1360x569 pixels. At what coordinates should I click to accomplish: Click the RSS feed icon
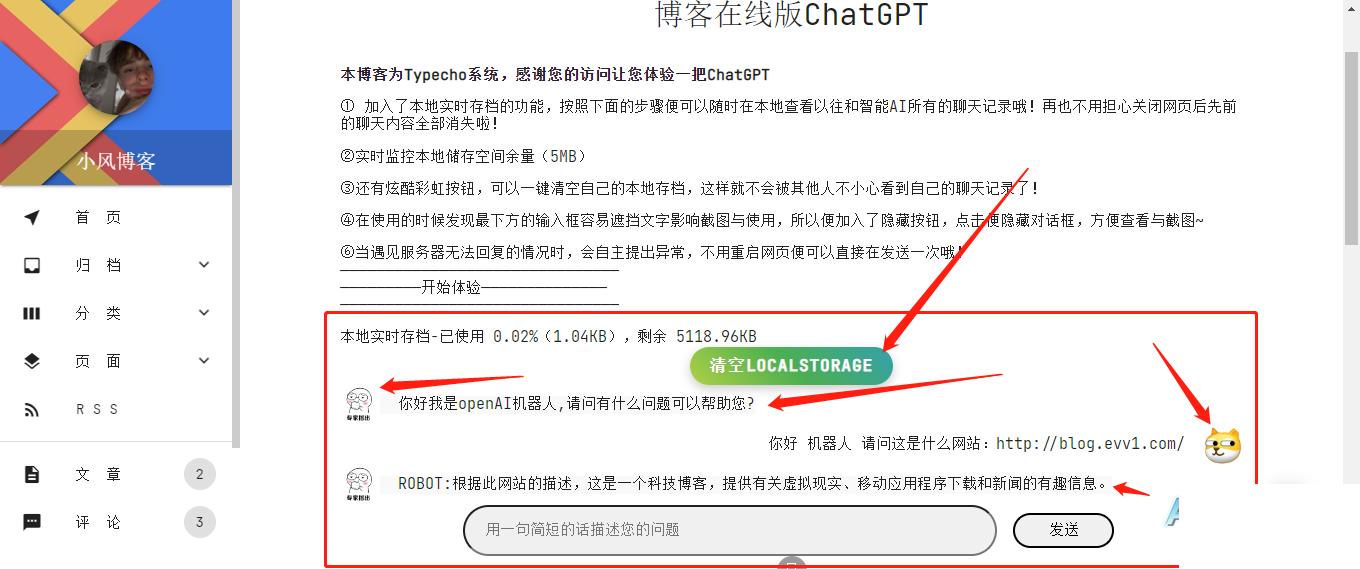click(32, 409)
